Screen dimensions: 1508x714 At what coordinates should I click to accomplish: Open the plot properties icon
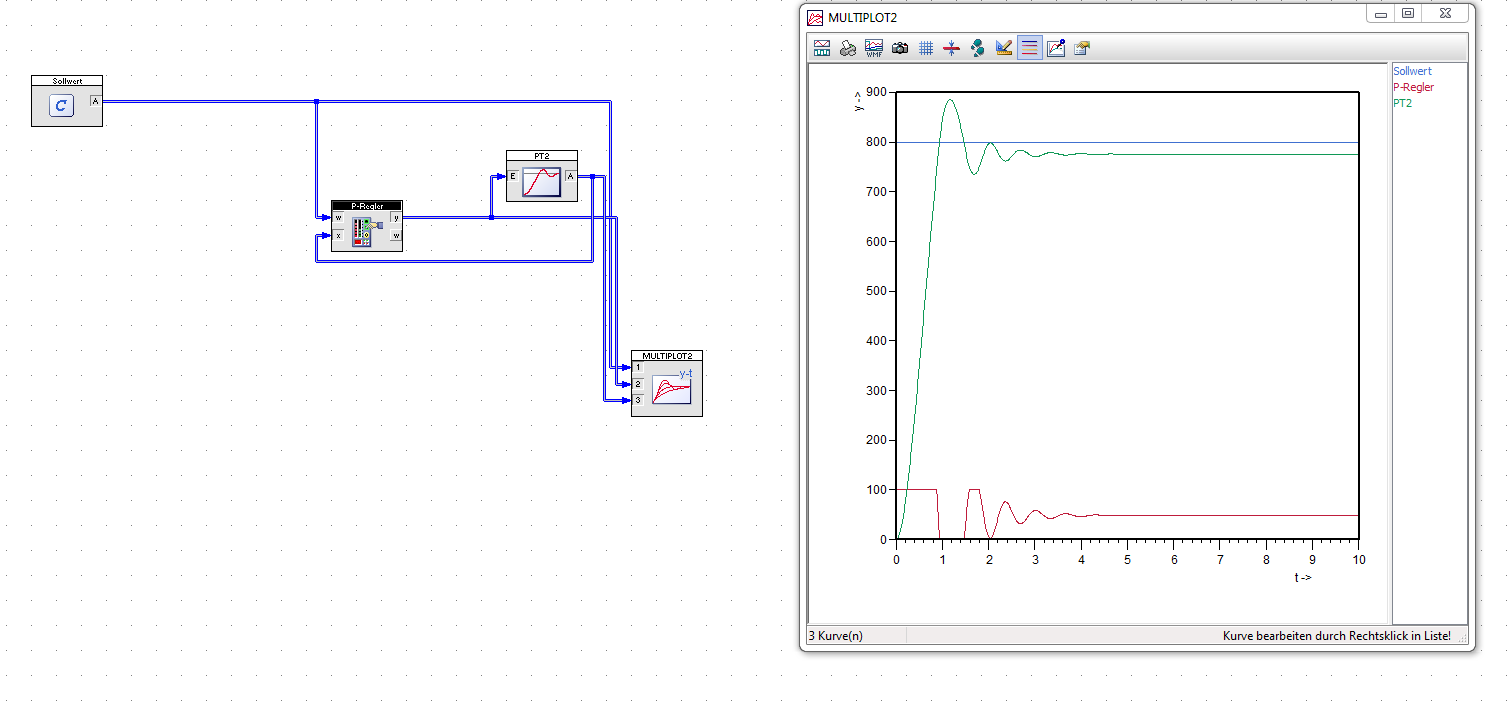point(1082,47)
